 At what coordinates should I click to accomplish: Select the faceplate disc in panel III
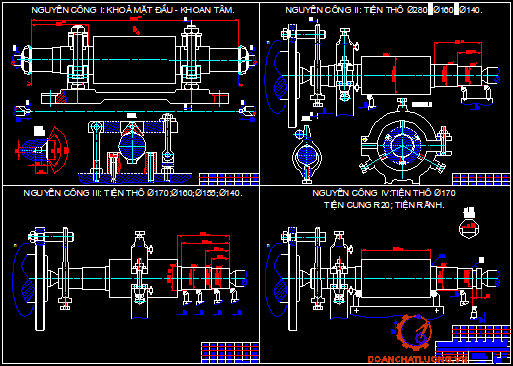point(40,279)
